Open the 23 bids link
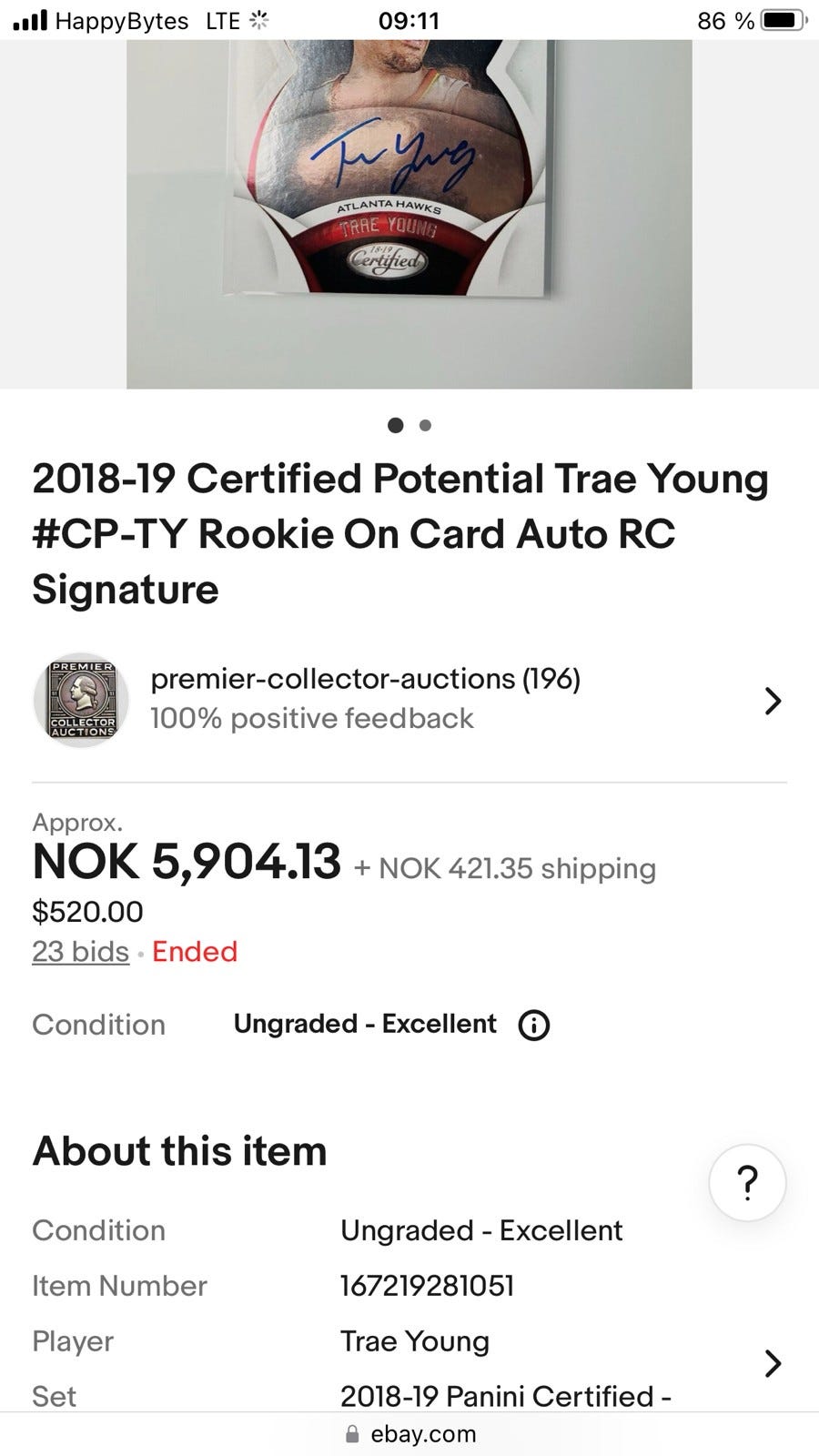 coord(81,951)
